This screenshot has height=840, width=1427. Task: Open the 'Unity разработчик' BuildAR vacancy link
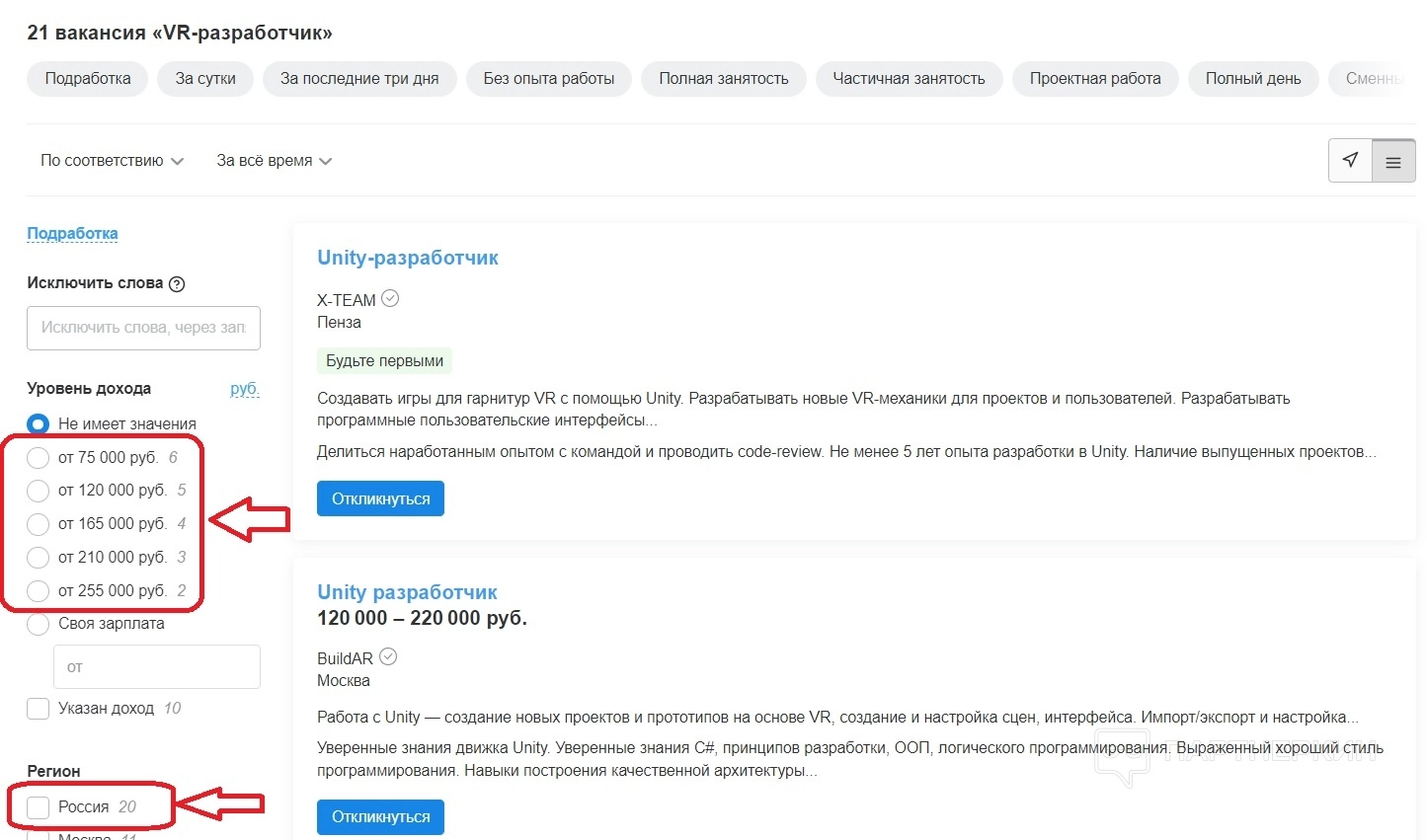(x=407, y=592)
